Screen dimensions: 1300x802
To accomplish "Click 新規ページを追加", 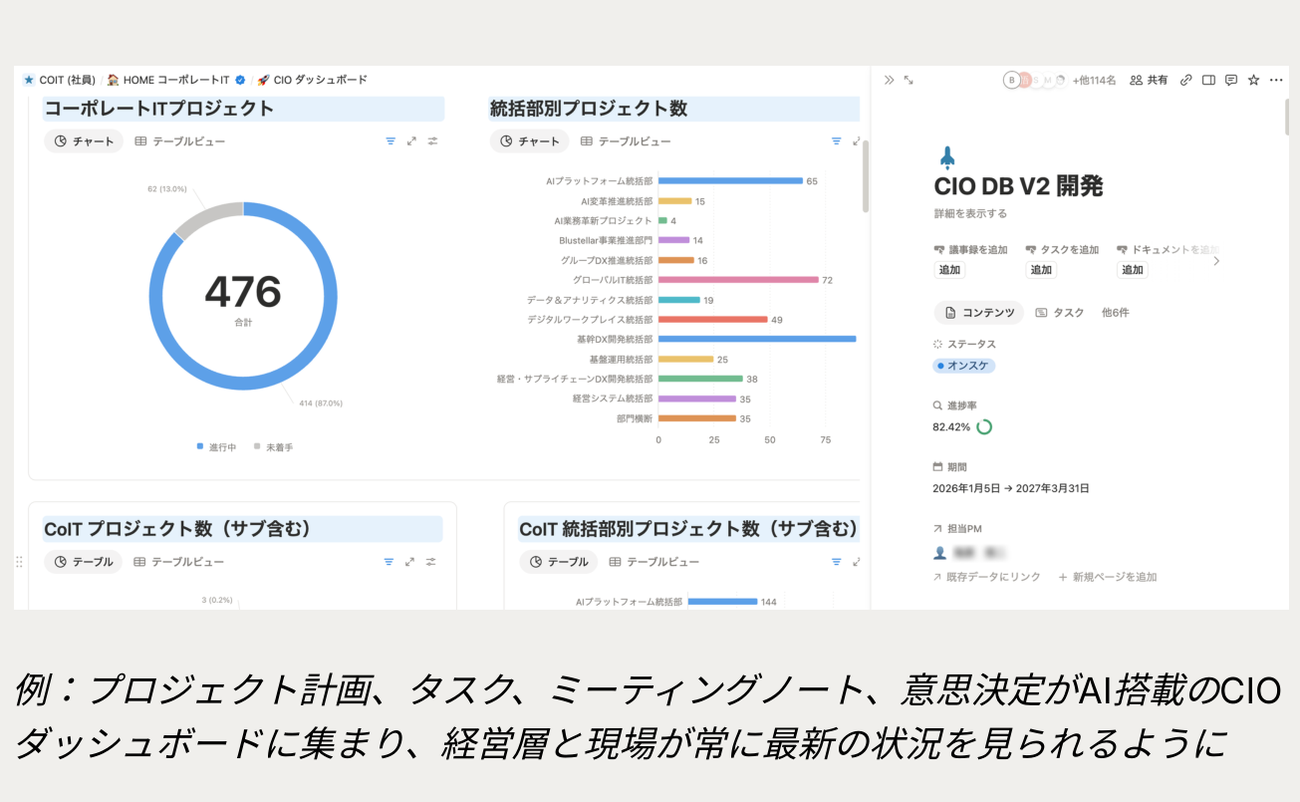I will [1108, 577].
